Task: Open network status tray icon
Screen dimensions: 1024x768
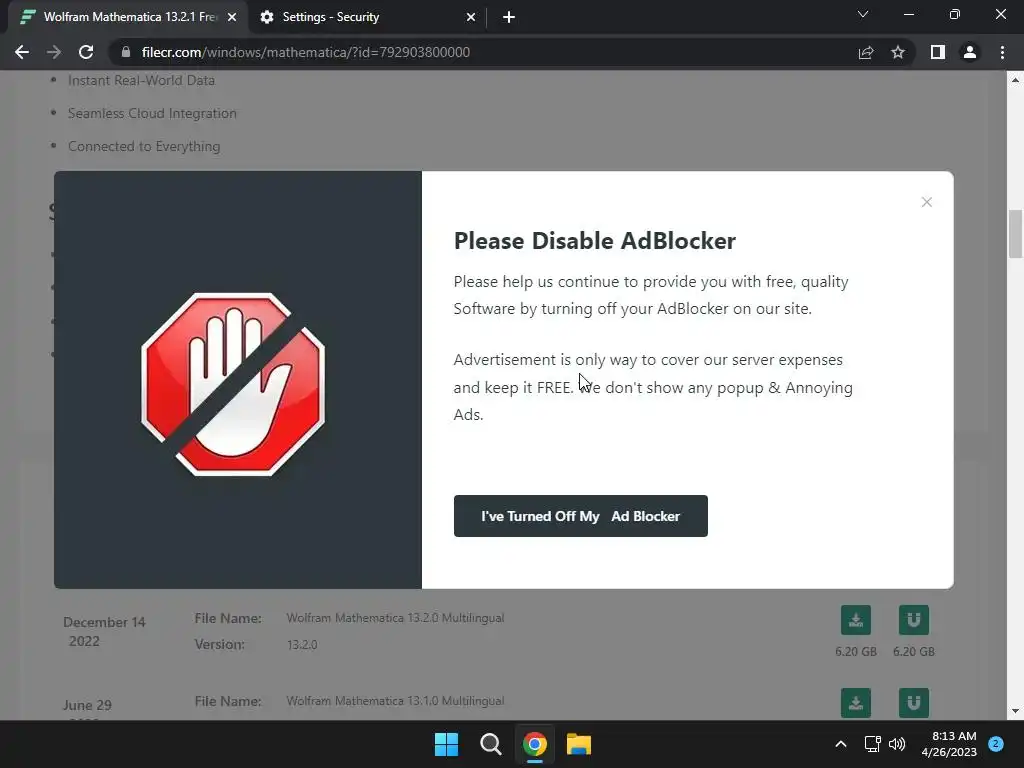Action: click(x=872, y=744)
